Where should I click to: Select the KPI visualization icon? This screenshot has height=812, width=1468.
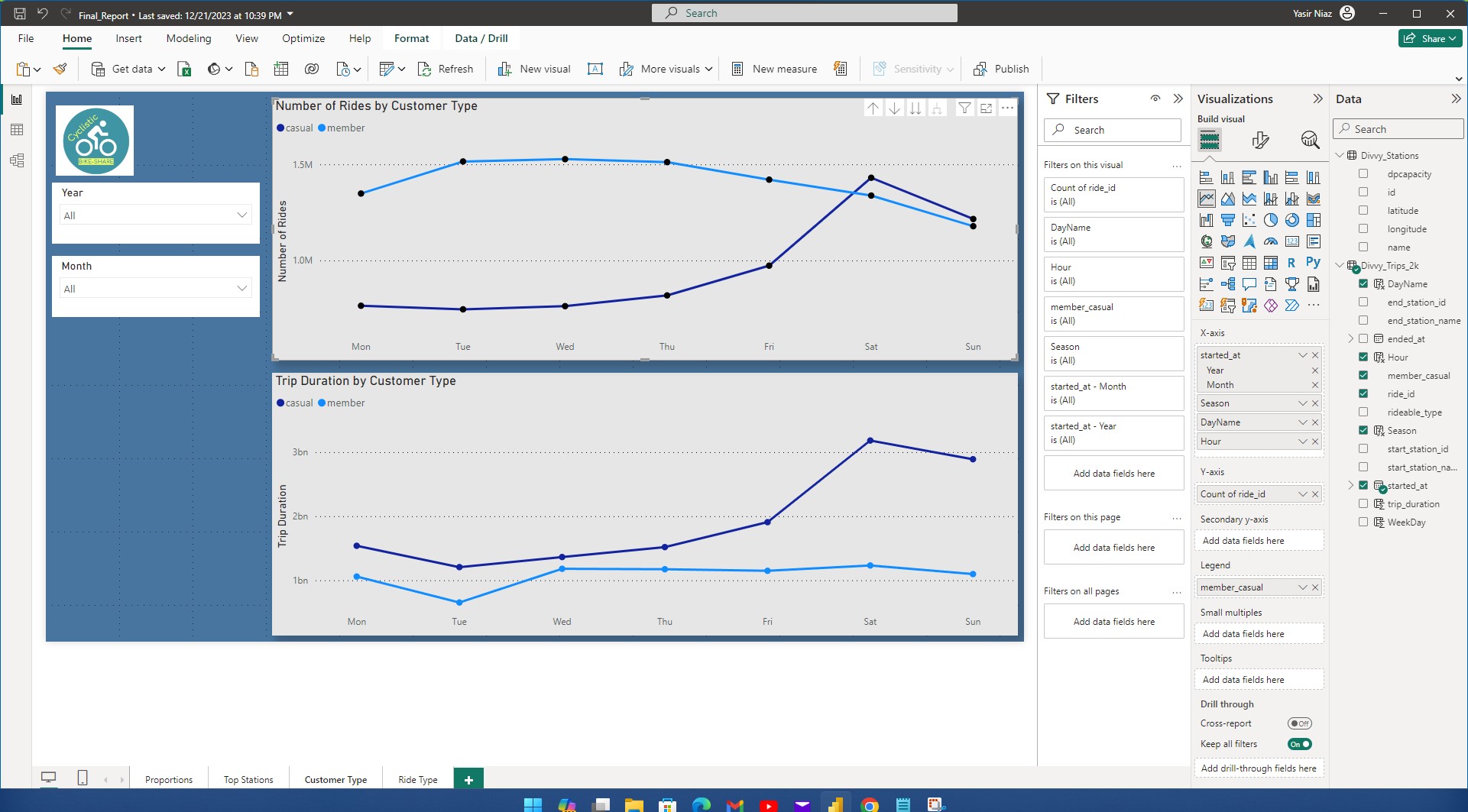(x=1207, y=263)
